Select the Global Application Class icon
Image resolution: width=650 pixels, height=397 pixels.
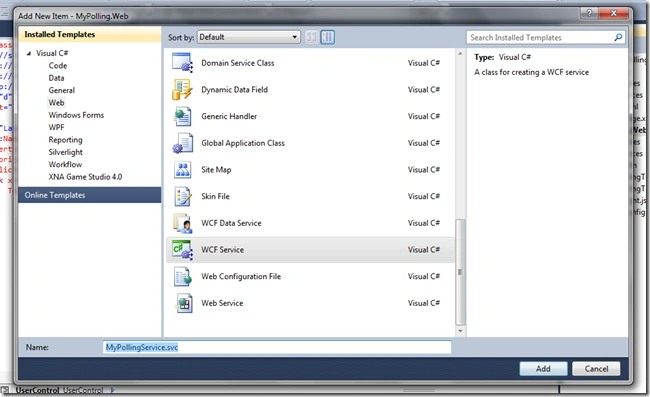(182, 143)
